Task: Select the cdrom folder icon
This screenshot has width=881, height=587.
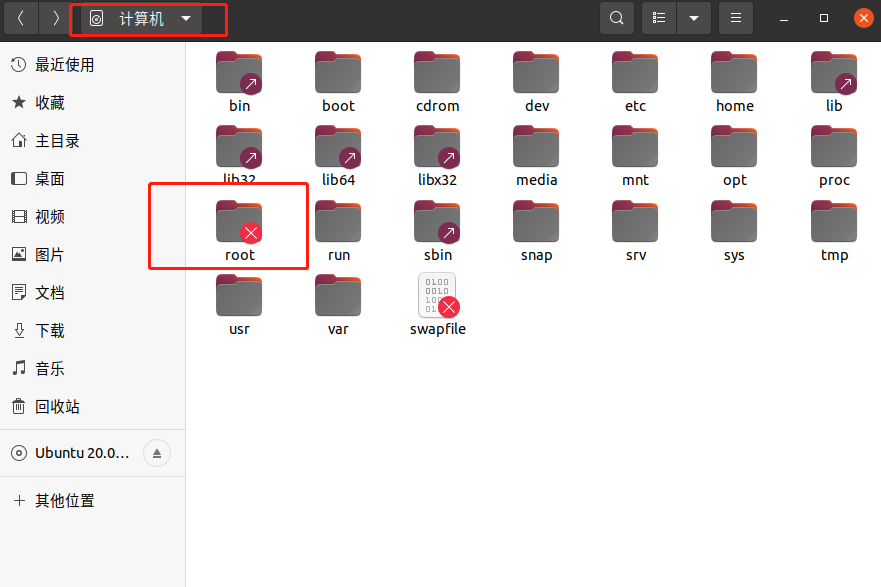Action: 437,72
